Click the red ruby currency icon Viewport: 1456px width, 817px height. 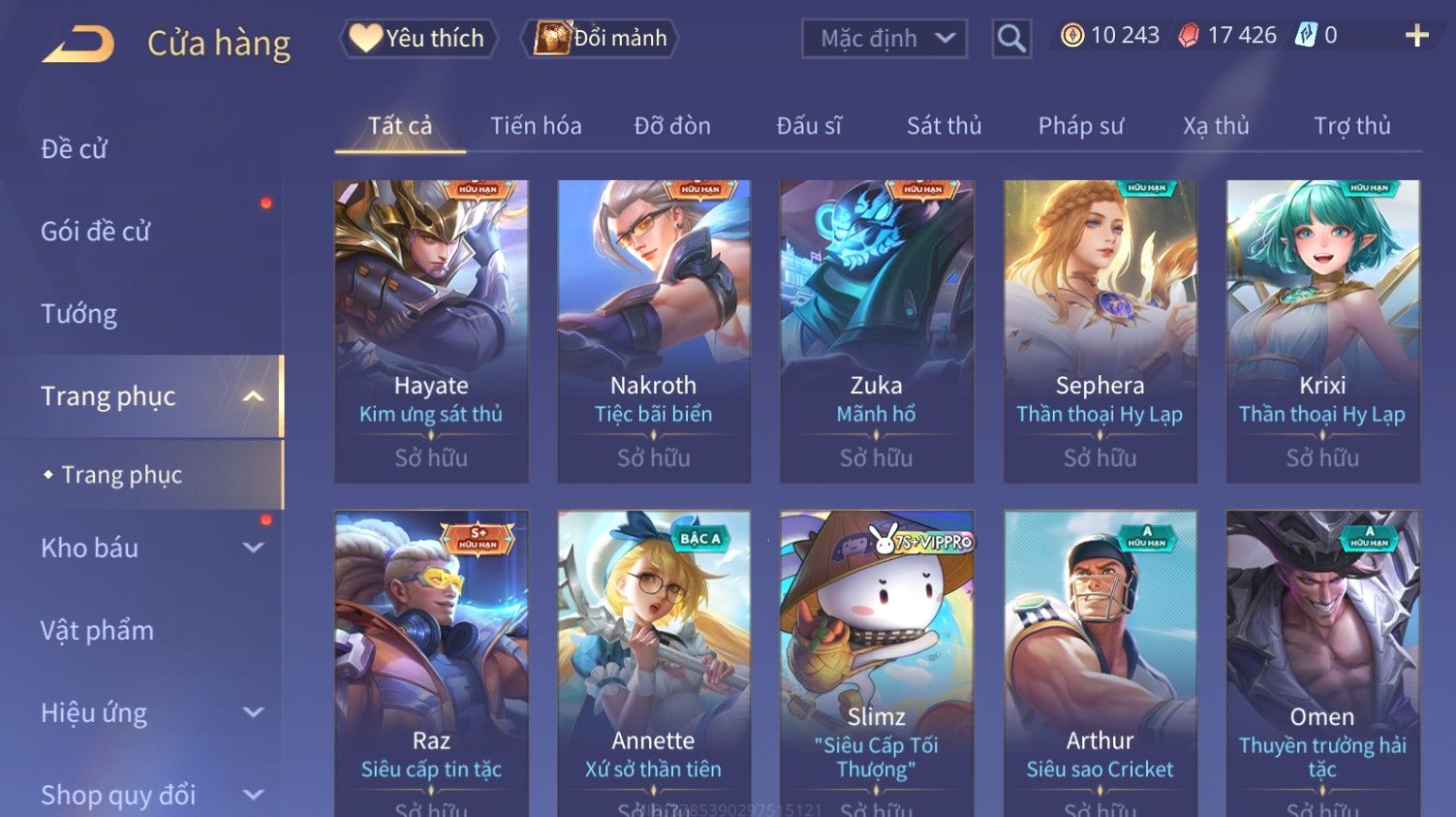[x=1189, y=36]
